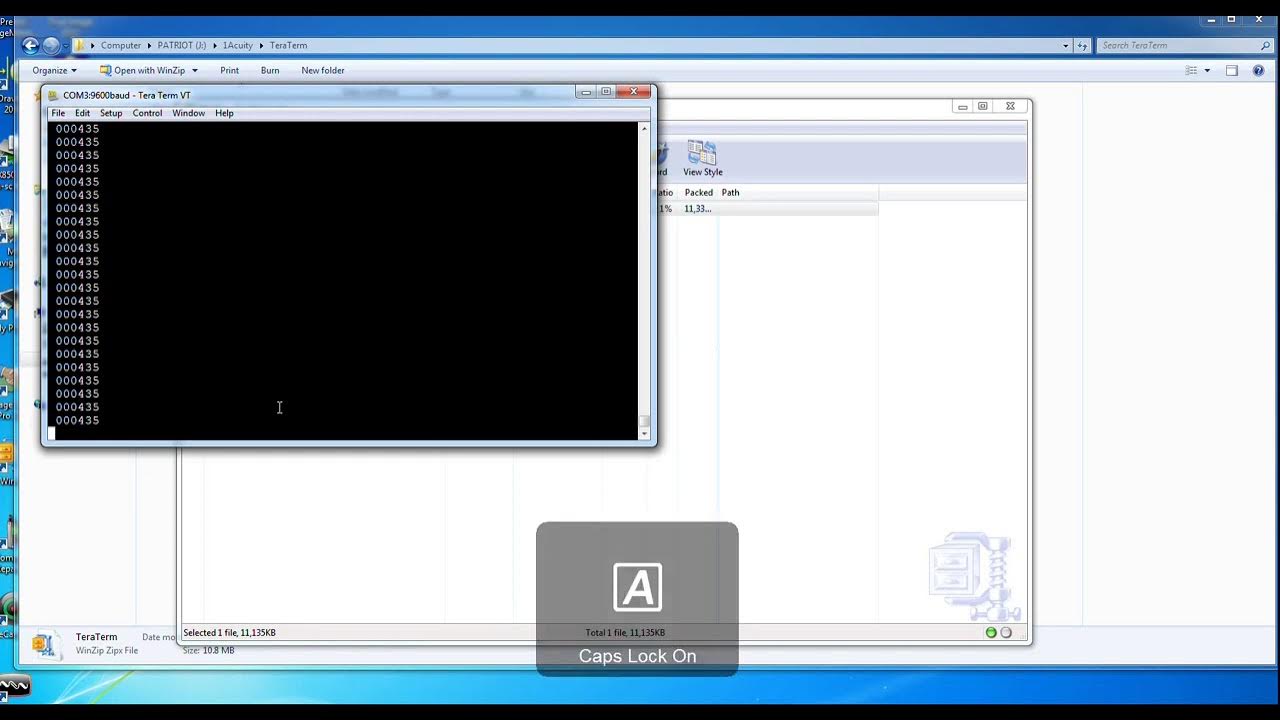This screenshot has width=1280, height=720.
Task: Click the folder icon in address bar
Action: point(80,45)
